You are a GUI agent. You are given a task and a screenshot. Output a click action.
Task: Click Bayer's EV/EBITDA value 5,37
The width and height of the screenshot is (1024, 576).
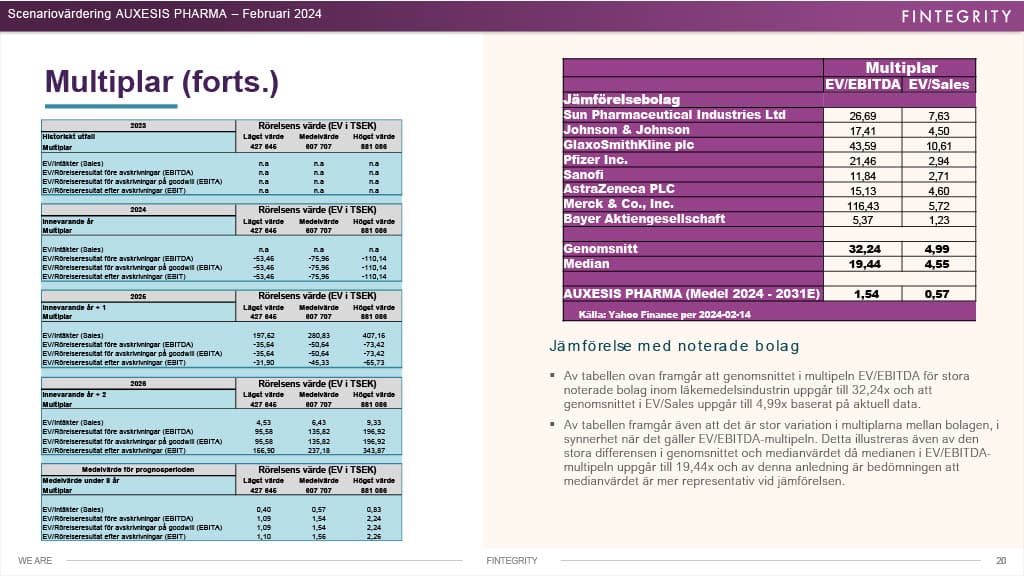pyautogui.click(x=863, y=221)
